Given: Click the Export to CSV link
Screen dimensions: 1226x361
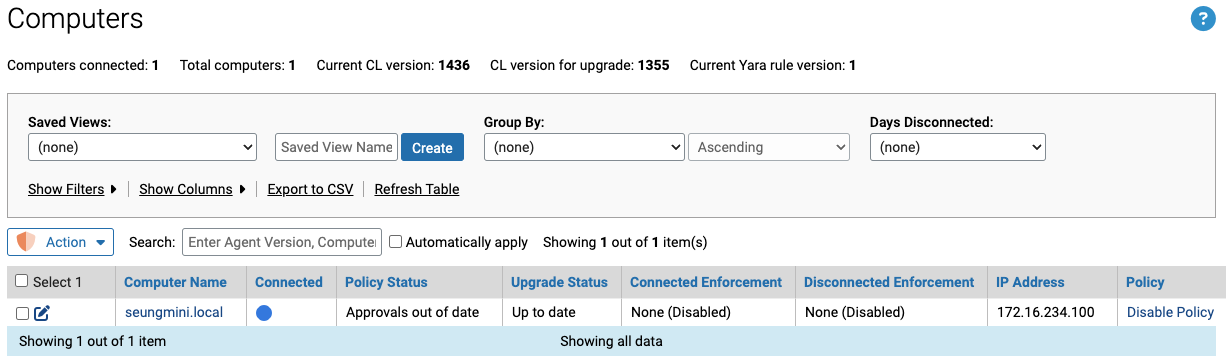Looking at the screenshot, I should (x=310, y=189).
